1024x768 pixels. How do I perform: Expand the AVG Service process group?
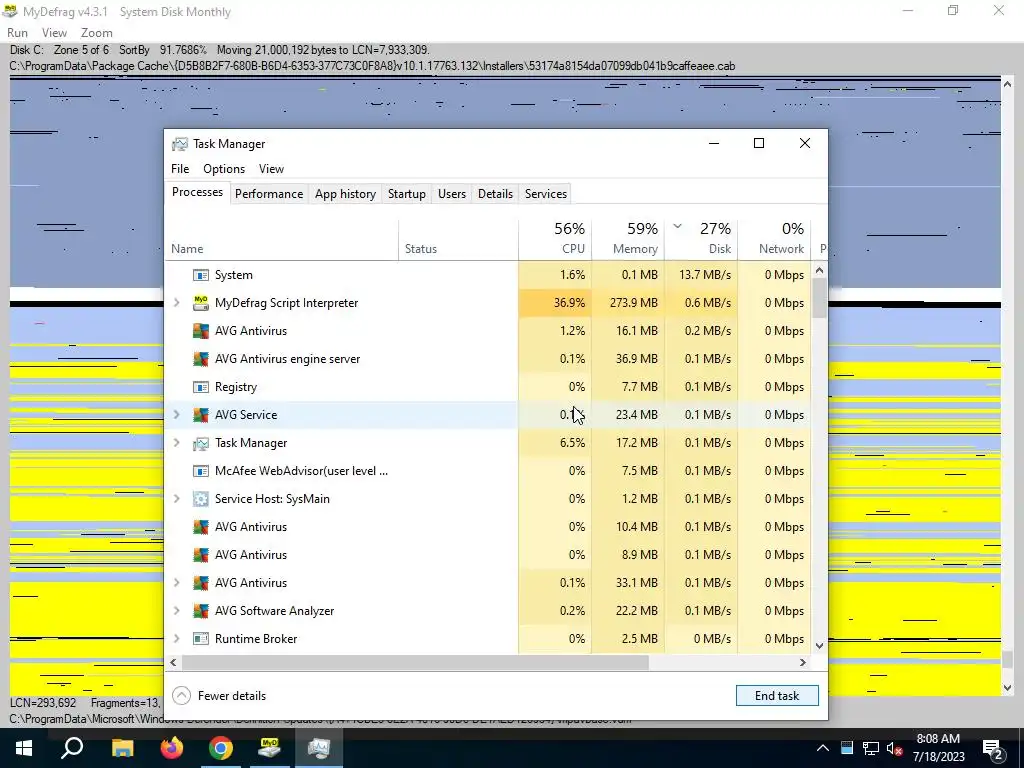[176, 415]
